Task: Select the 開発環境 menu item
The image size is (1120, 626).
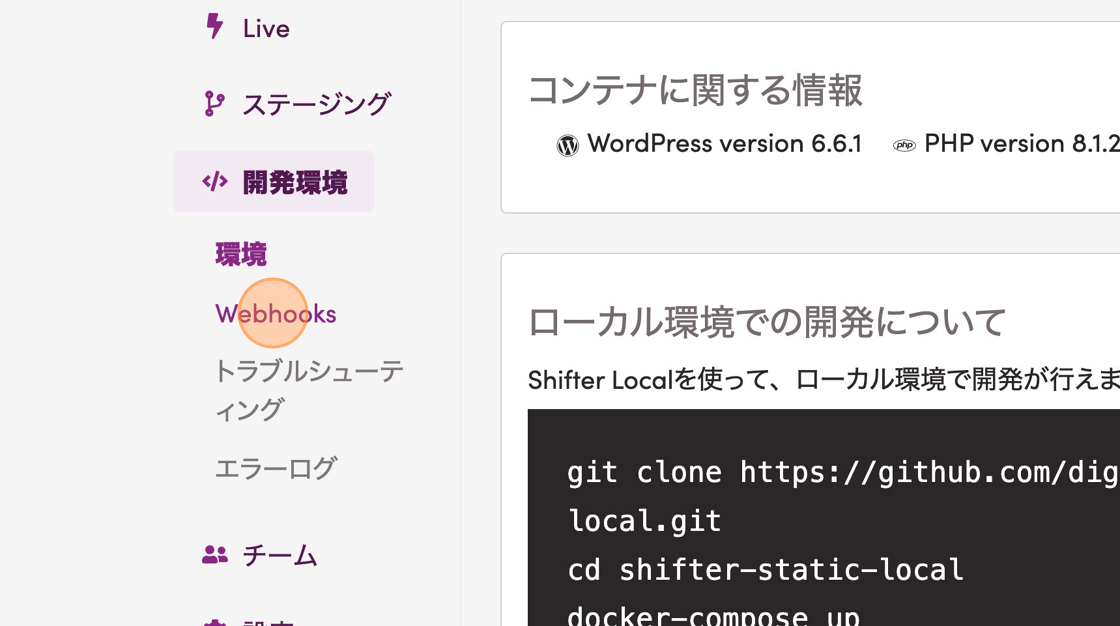Action: (274, 182)
